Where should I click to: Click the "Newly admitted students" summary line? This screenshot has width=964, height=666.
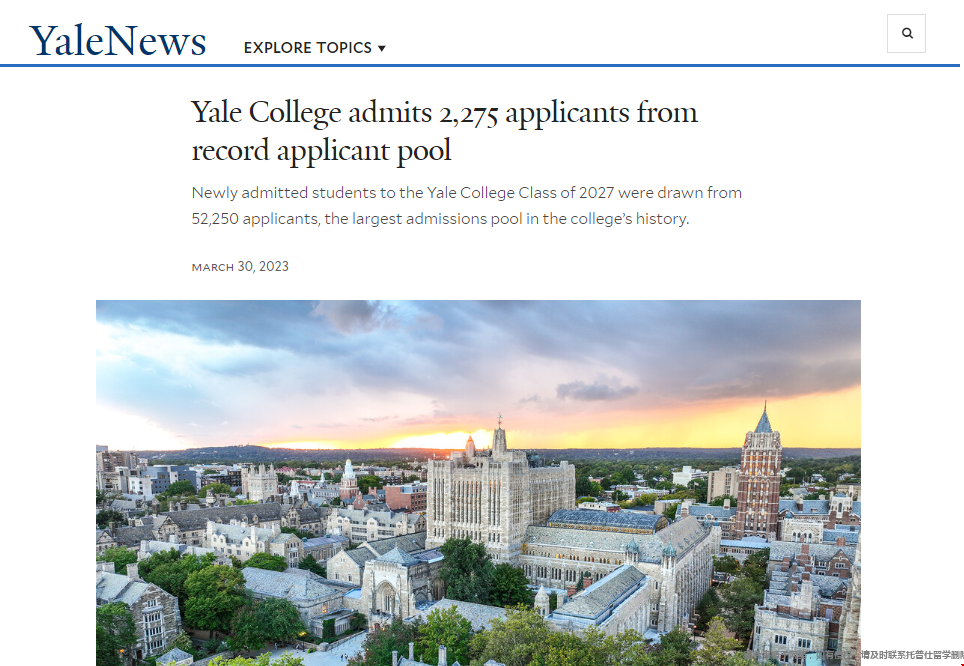[x=466, y=192]
